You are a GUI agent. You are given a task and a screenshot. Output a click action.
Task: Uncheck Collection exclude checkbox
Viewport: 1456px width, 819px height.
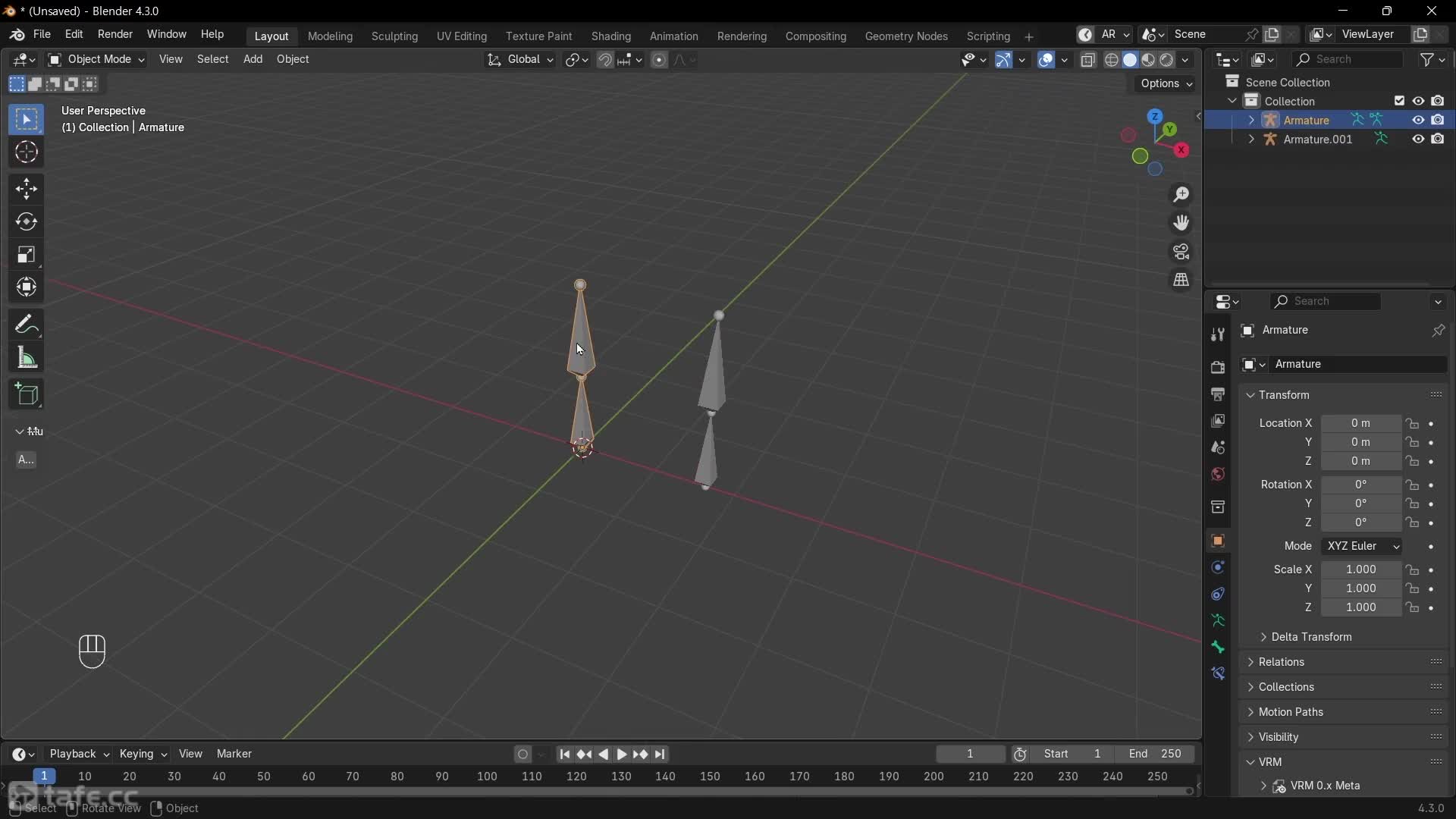[1399, 101]
